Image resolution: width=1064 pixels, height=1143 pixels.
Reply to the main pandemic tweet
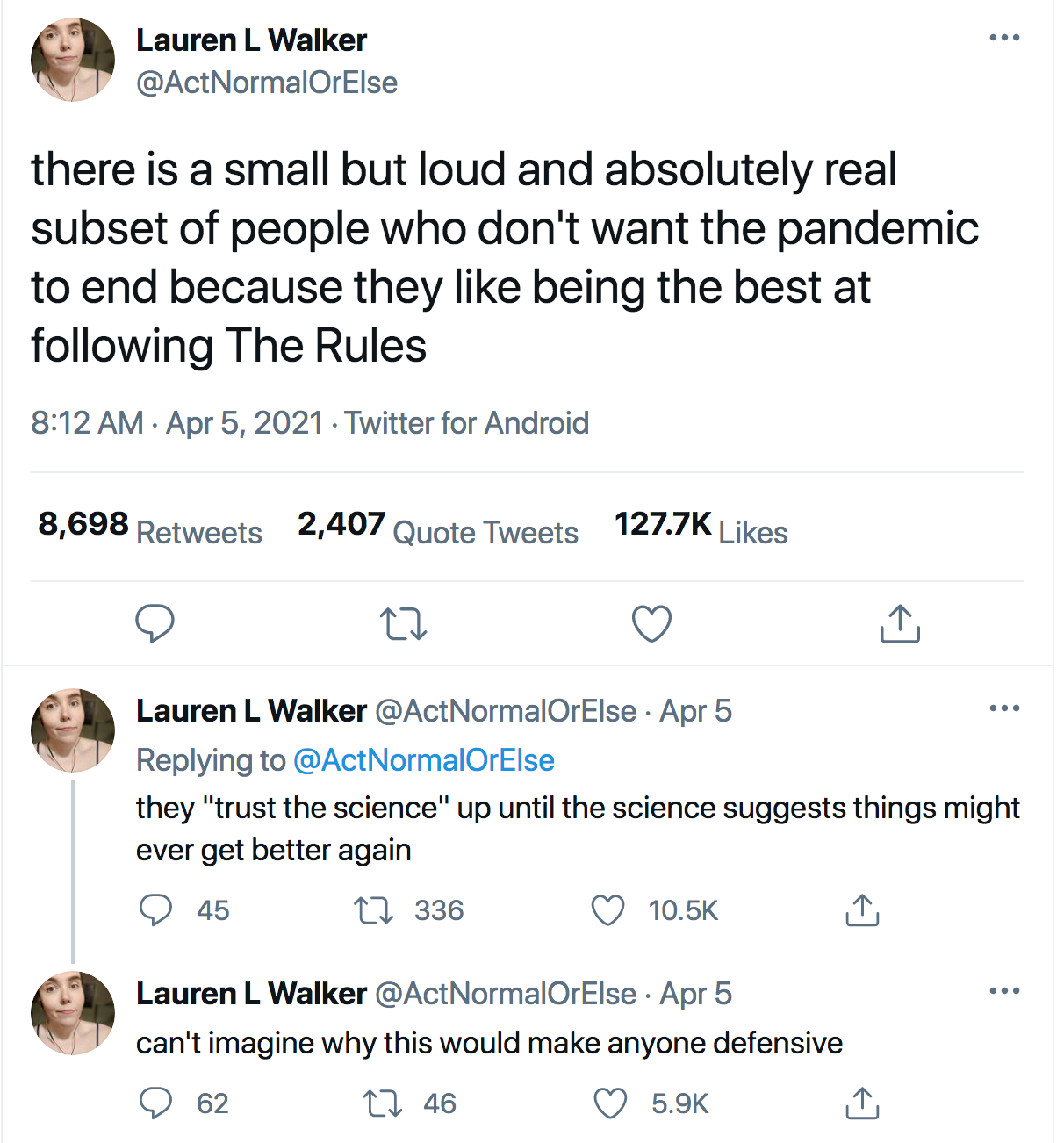[155, 624]
